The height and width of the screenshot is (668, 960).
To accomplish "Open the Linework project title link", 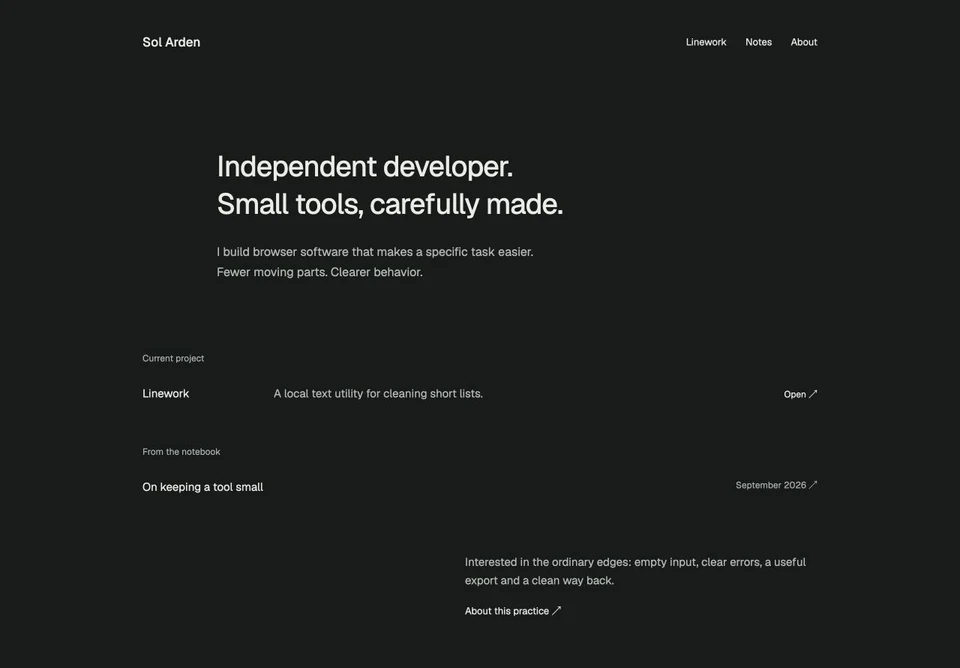I will click(x=165, y=394).
